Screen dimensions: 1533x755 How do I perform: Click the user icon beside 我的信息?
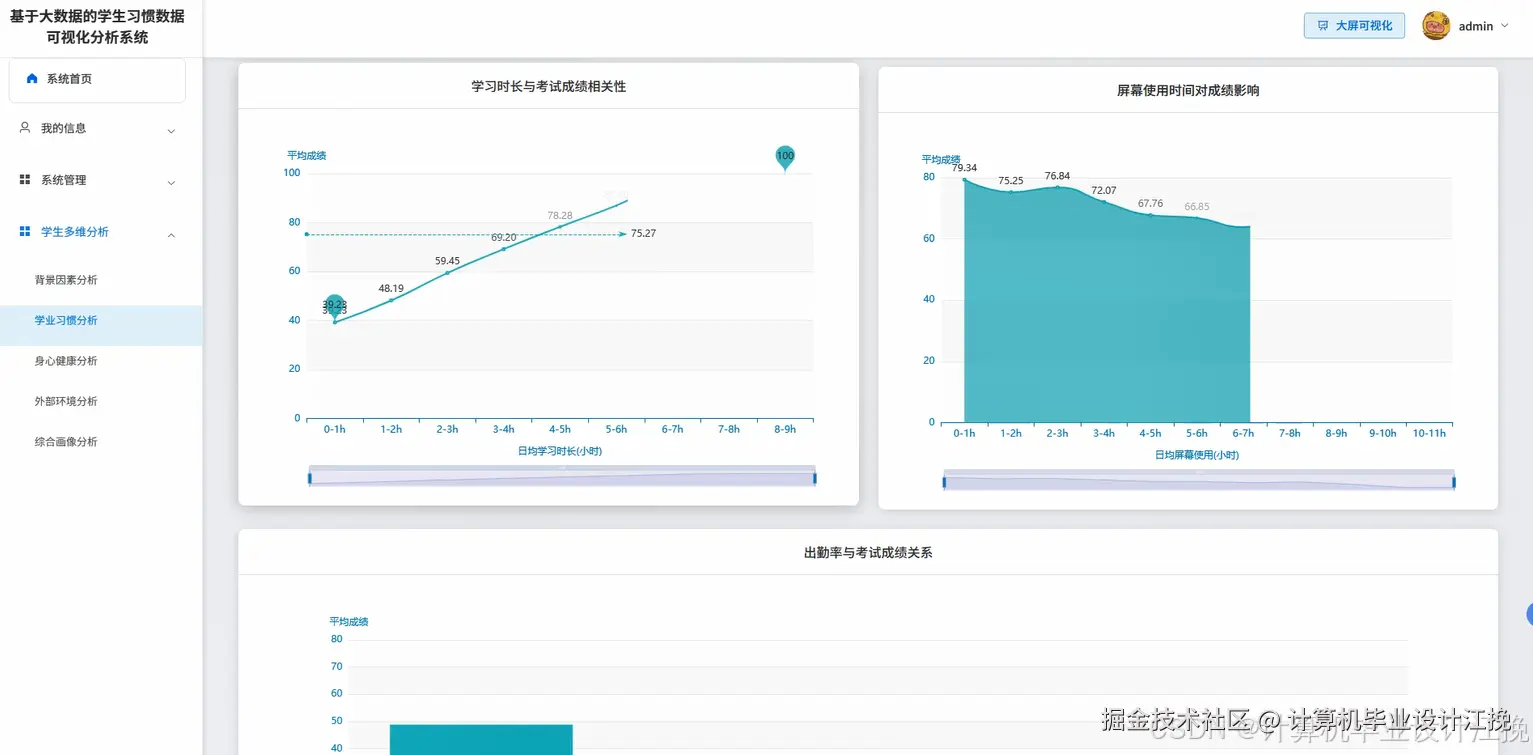tap(25, 128)
